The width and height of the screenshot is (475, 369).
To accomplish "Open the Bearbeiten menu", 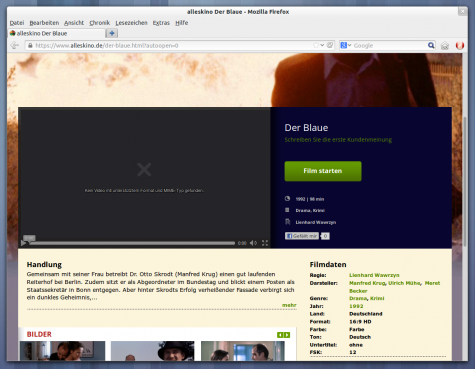I will click(x=44, y=23).
